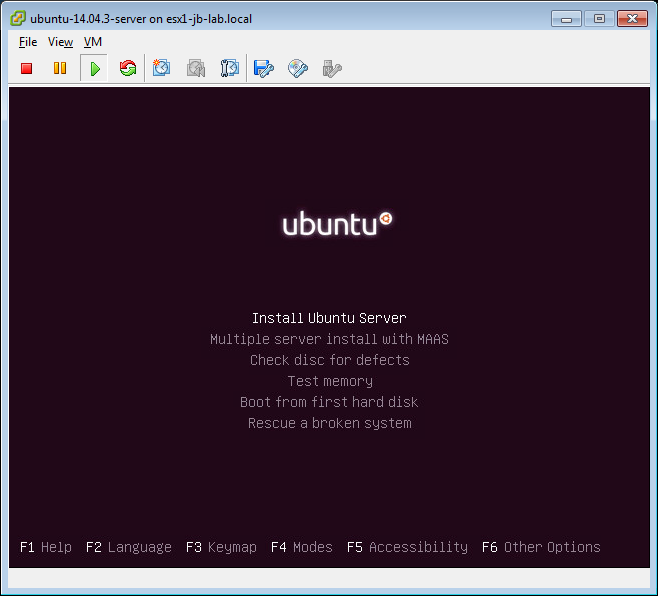Click the CD/DVD drive connect icon
The image size is (658, 596).
[298, 68]
